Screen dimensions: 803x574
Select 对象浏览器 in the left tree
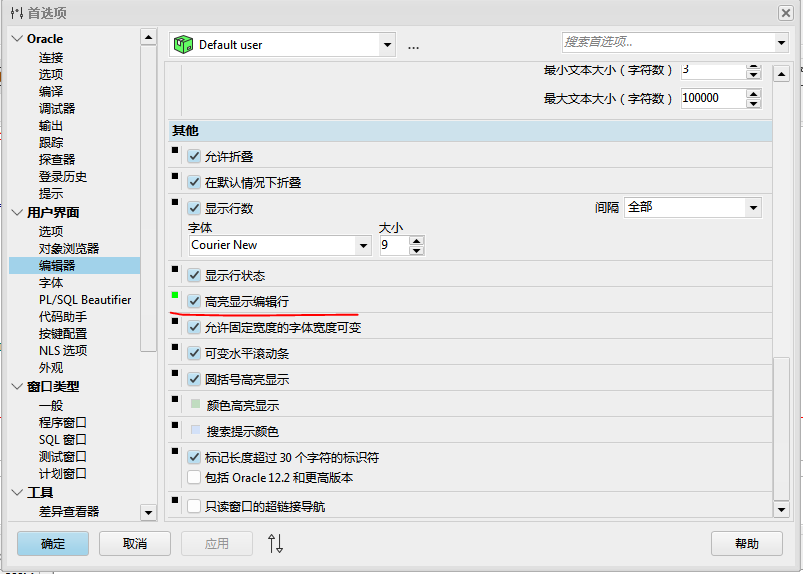coord(68,248)
